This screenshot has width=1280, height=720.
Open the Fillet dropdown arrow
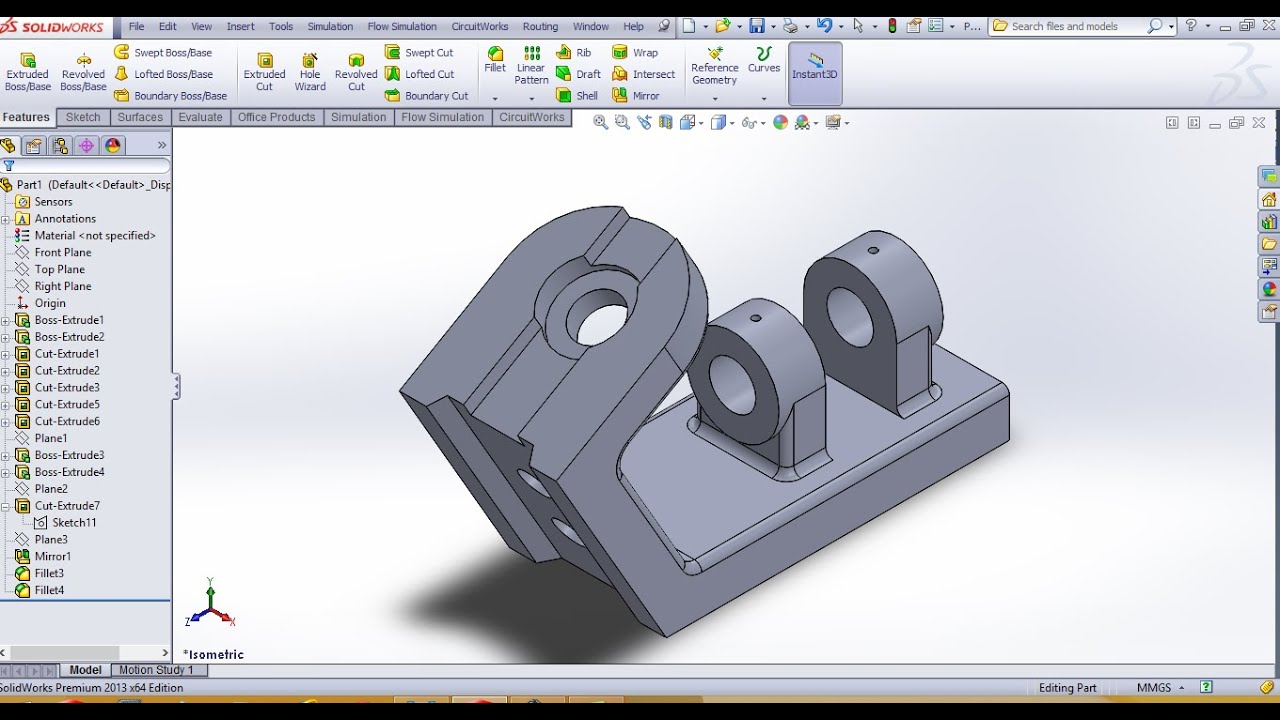tap(495, 99)
